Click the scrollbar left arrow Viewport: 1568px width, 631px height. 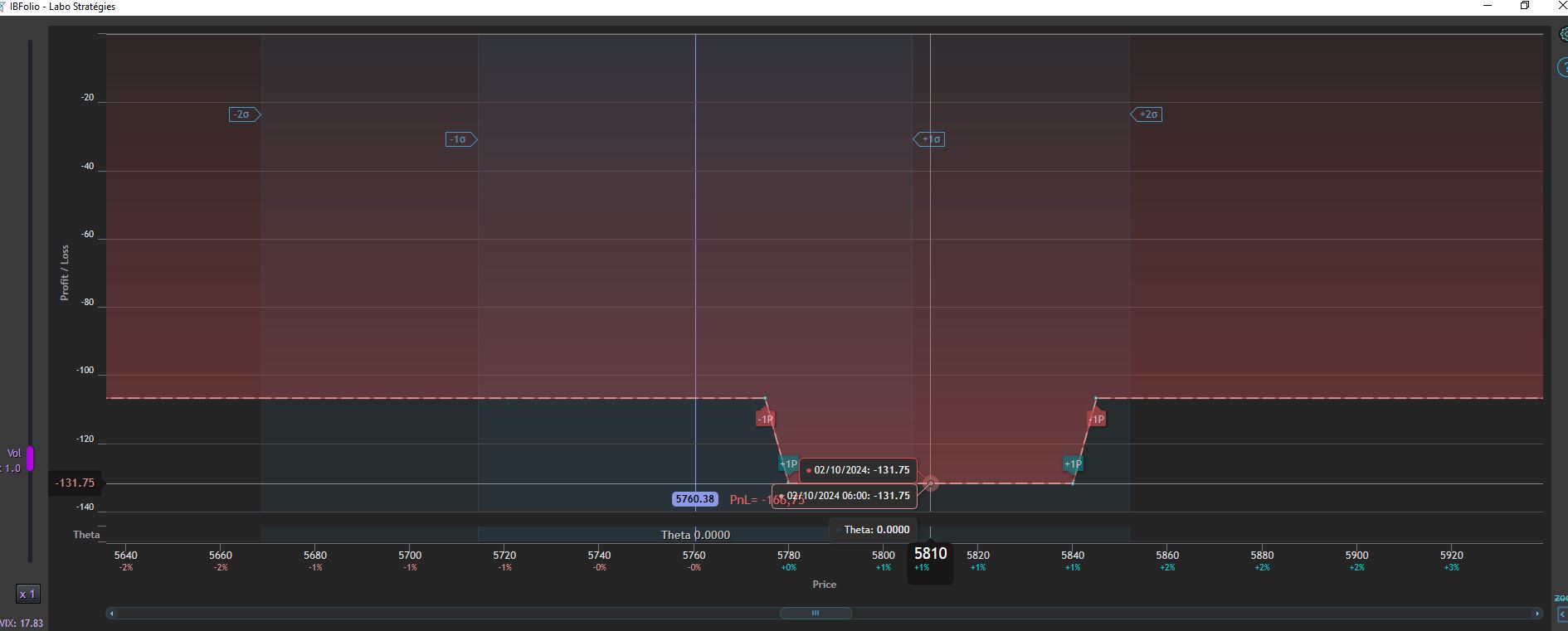pyautogui.click(x=112, y=614)
